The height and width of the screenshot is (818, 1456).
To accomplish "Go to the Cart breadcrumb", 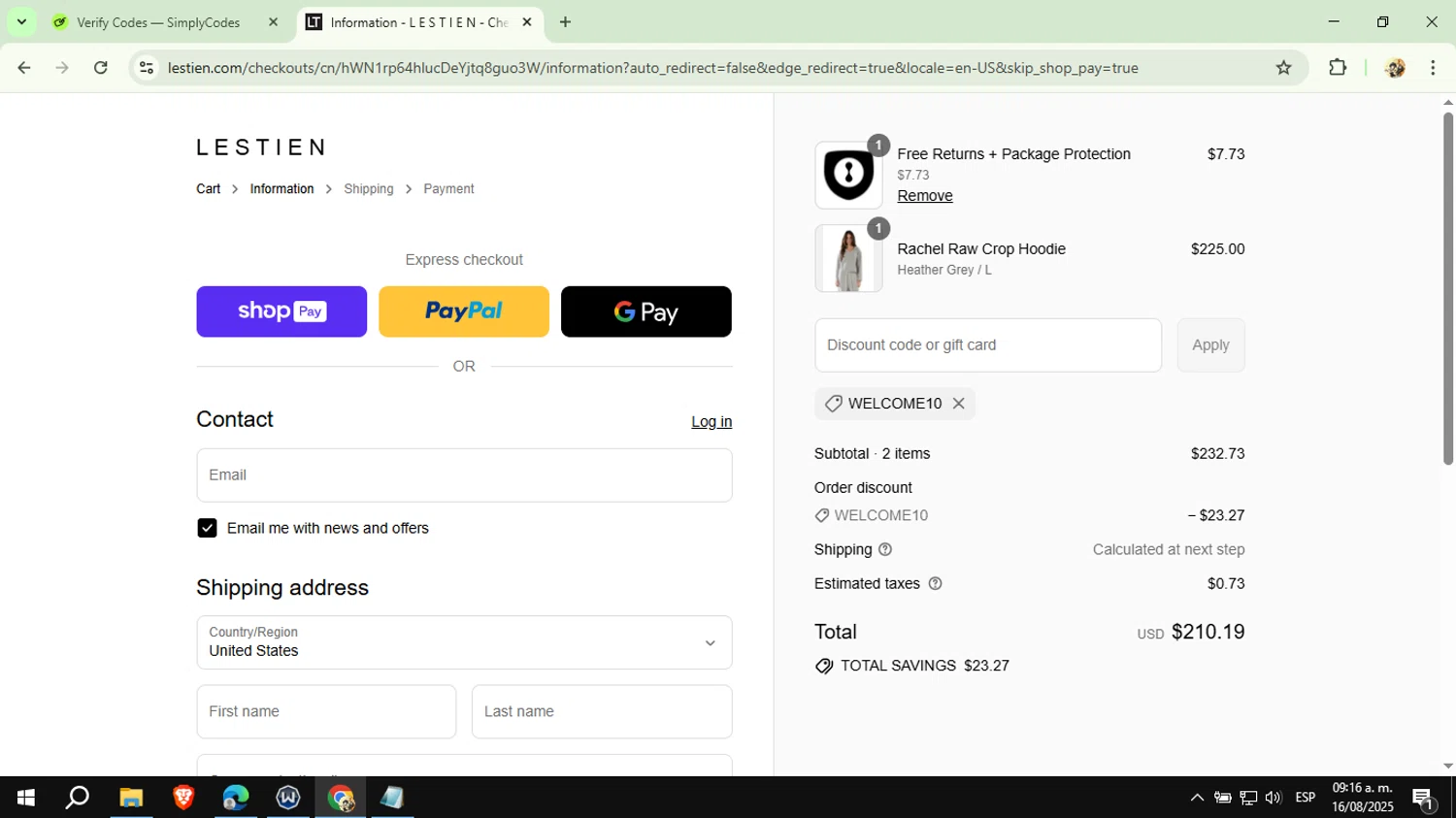I will 208,189.
